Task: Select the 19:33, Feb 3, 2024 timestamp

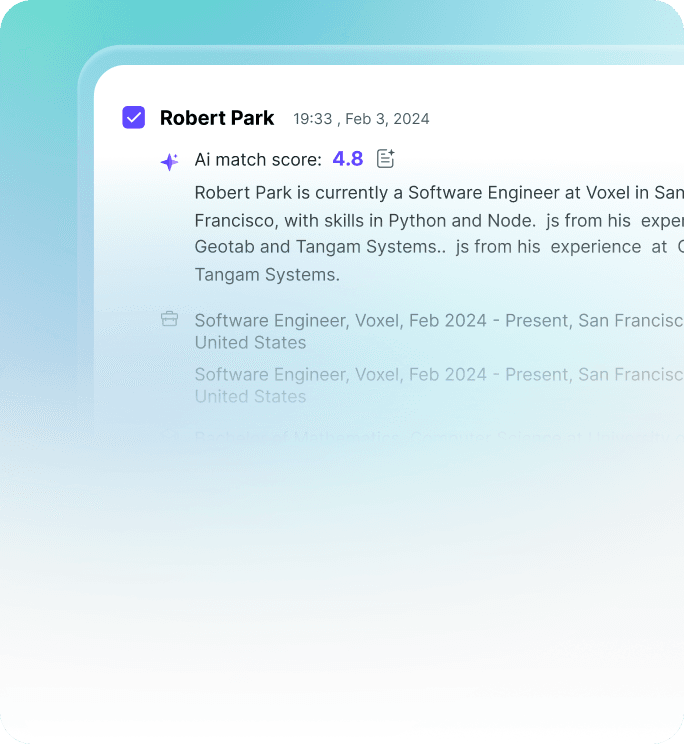Action: click(x=361, y=119)
